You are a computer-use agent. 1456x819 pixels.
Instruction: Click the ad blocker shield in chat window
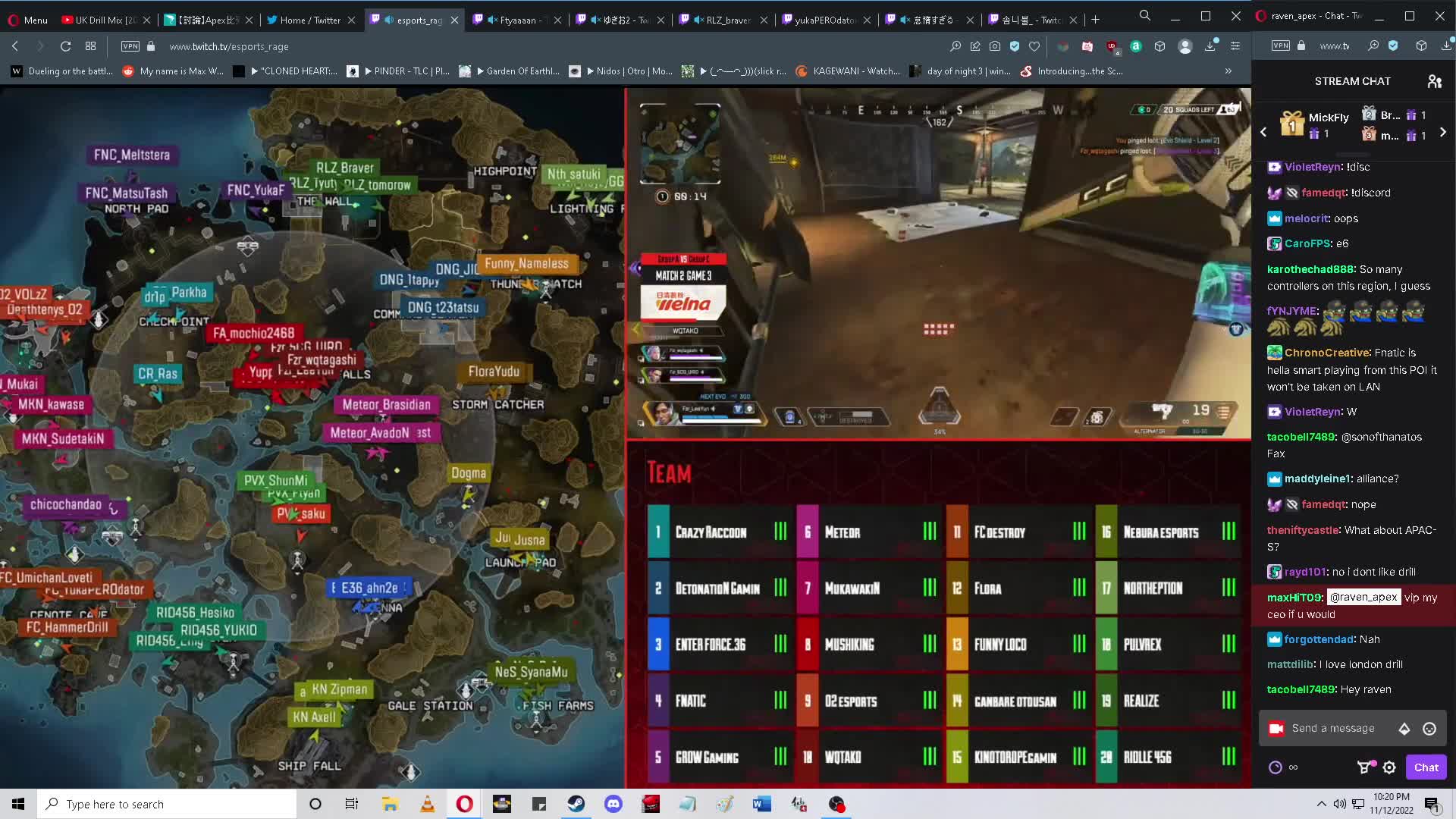pos(1393,46)
